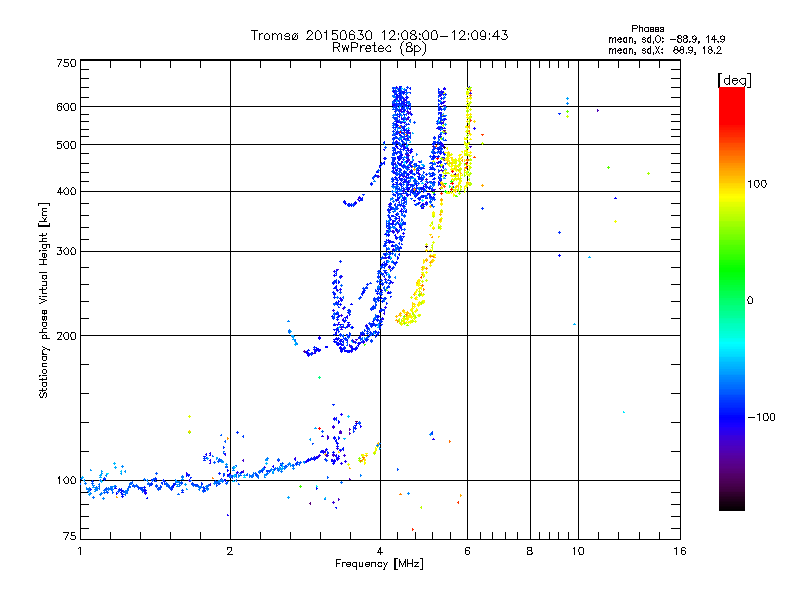Viewport: 800px width, 600px height.
Task: Click the x-axis tick label '10'
Action: point(578,551)
